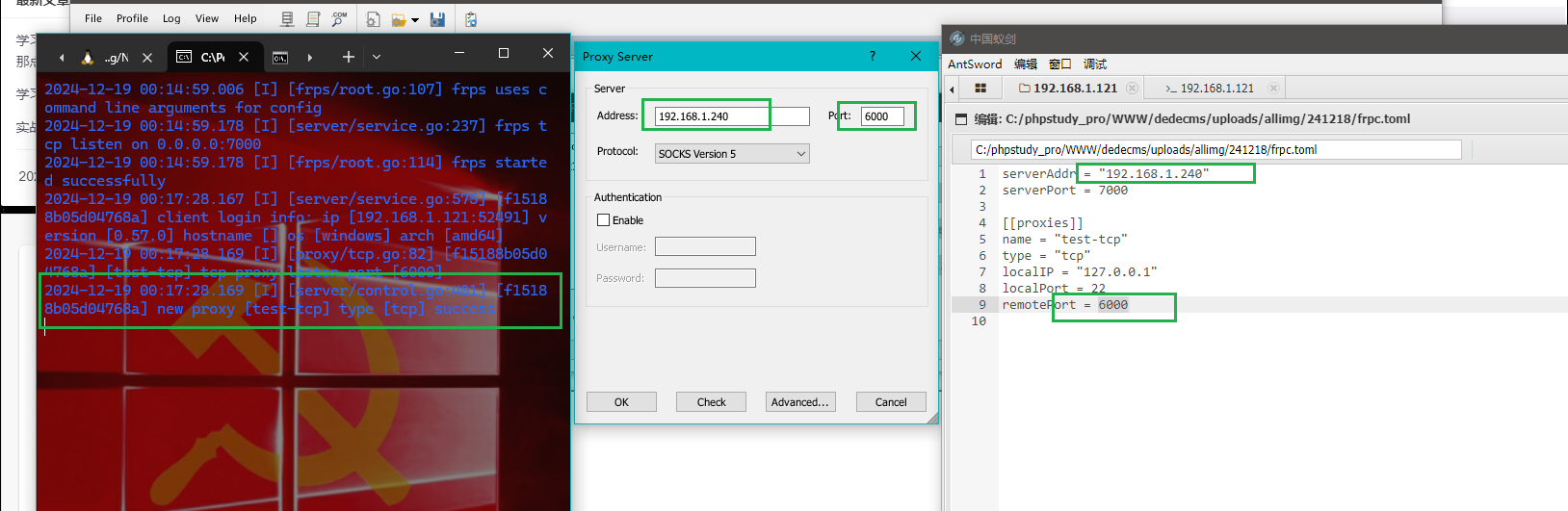Click the save profile floppy disk icon
1568x511 pixels.
point(437,19)
